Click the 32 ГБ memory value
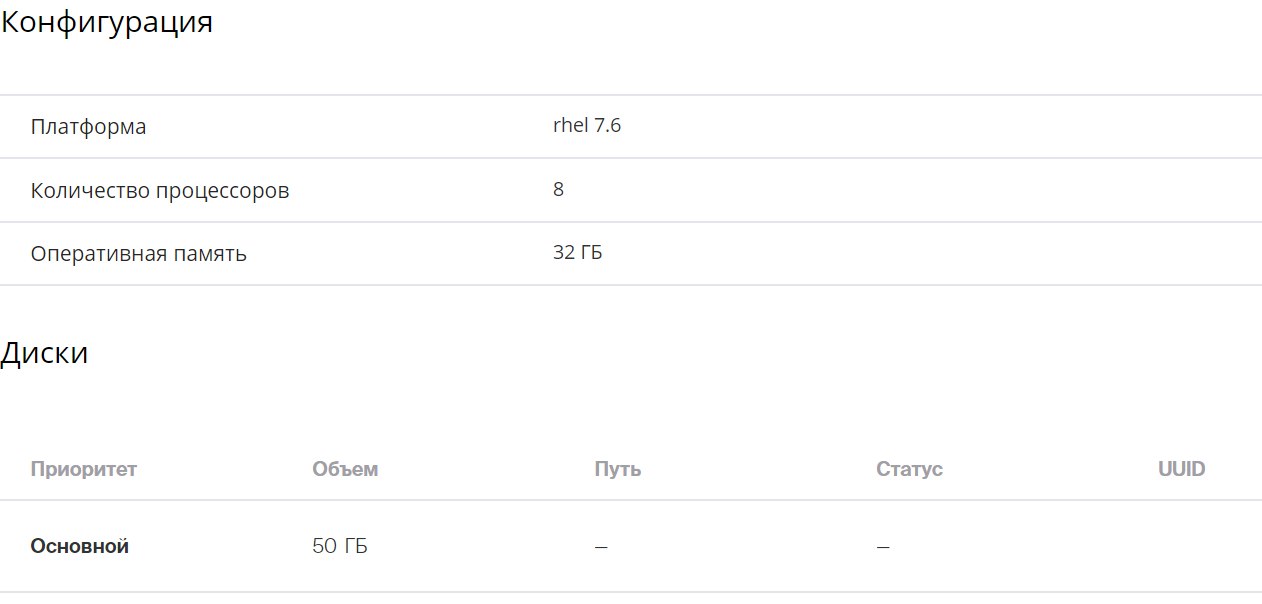 tap(578, 252)
